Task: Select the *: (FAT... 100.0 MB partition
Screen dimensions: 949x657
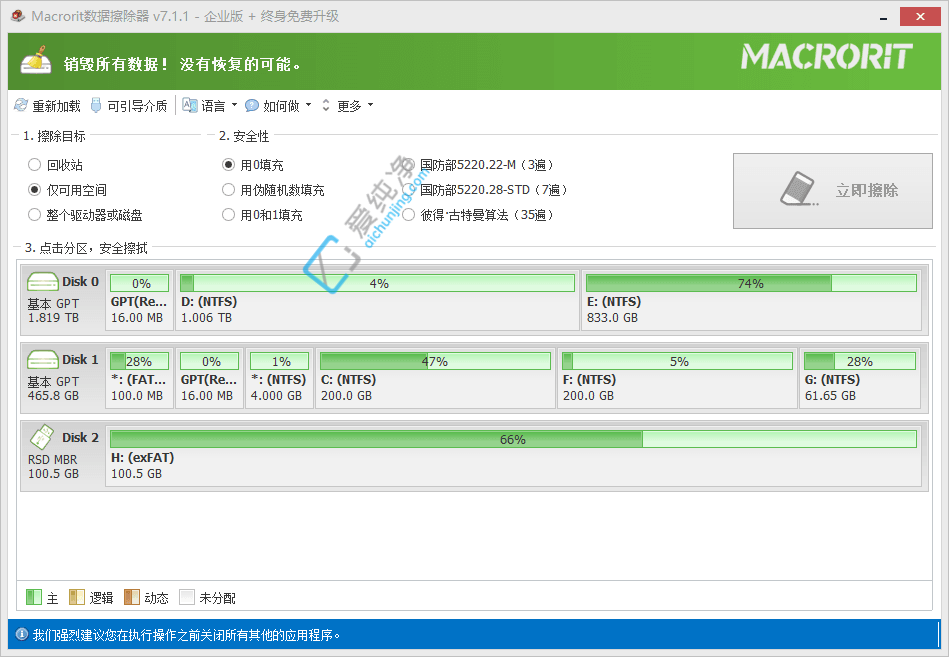Action: [139, 378]
